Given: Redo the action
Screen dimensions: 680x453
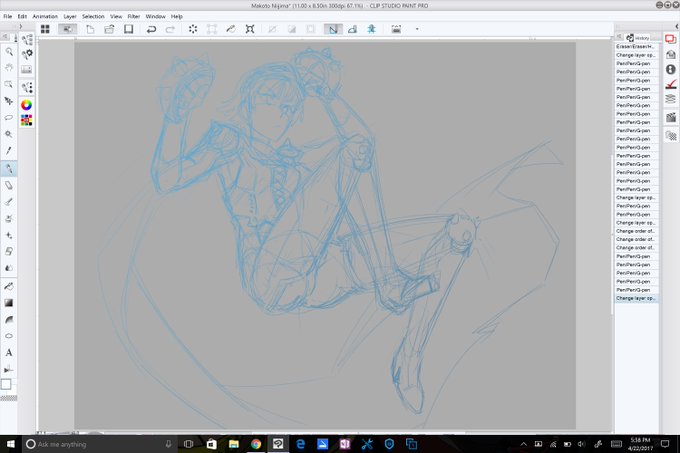Looking at the screenshot, I should [x=170, y=29].
